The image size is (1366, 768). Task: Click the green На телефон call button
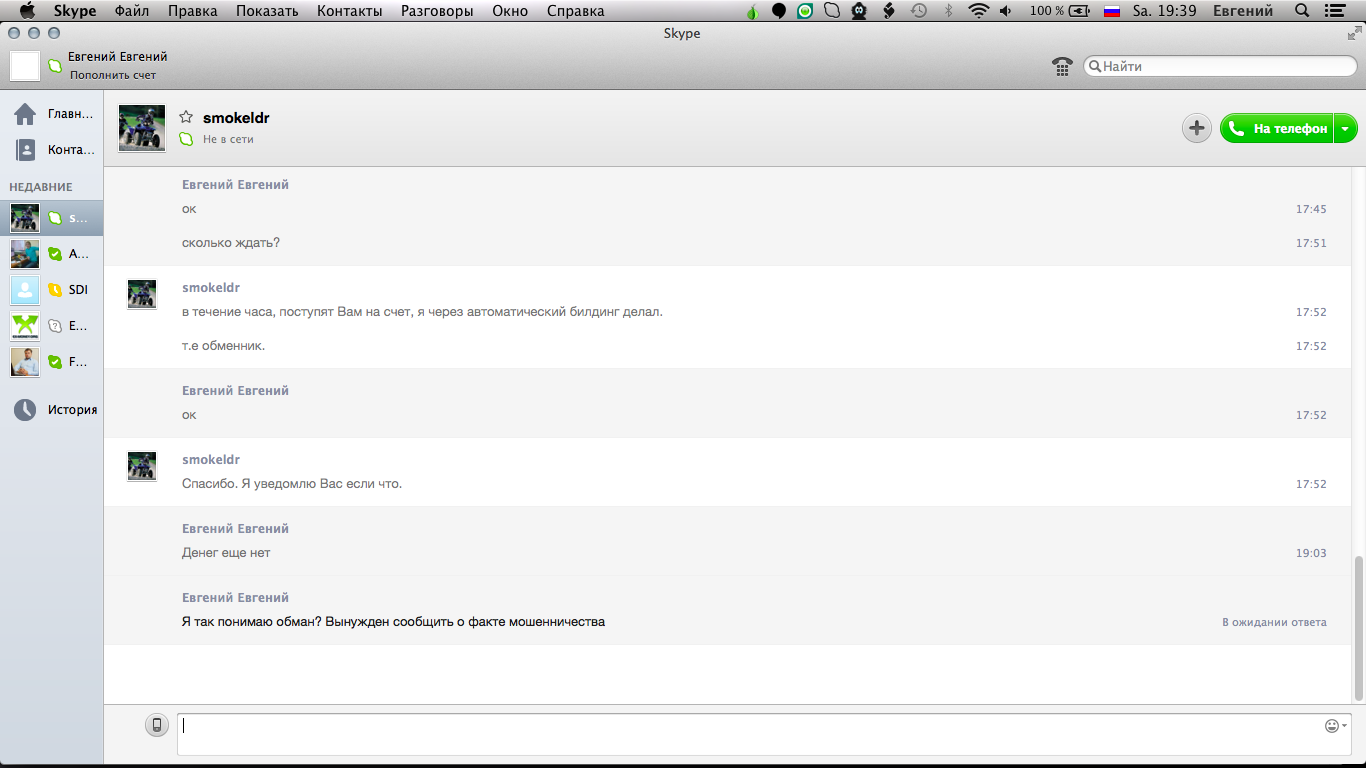[1277, 128]
